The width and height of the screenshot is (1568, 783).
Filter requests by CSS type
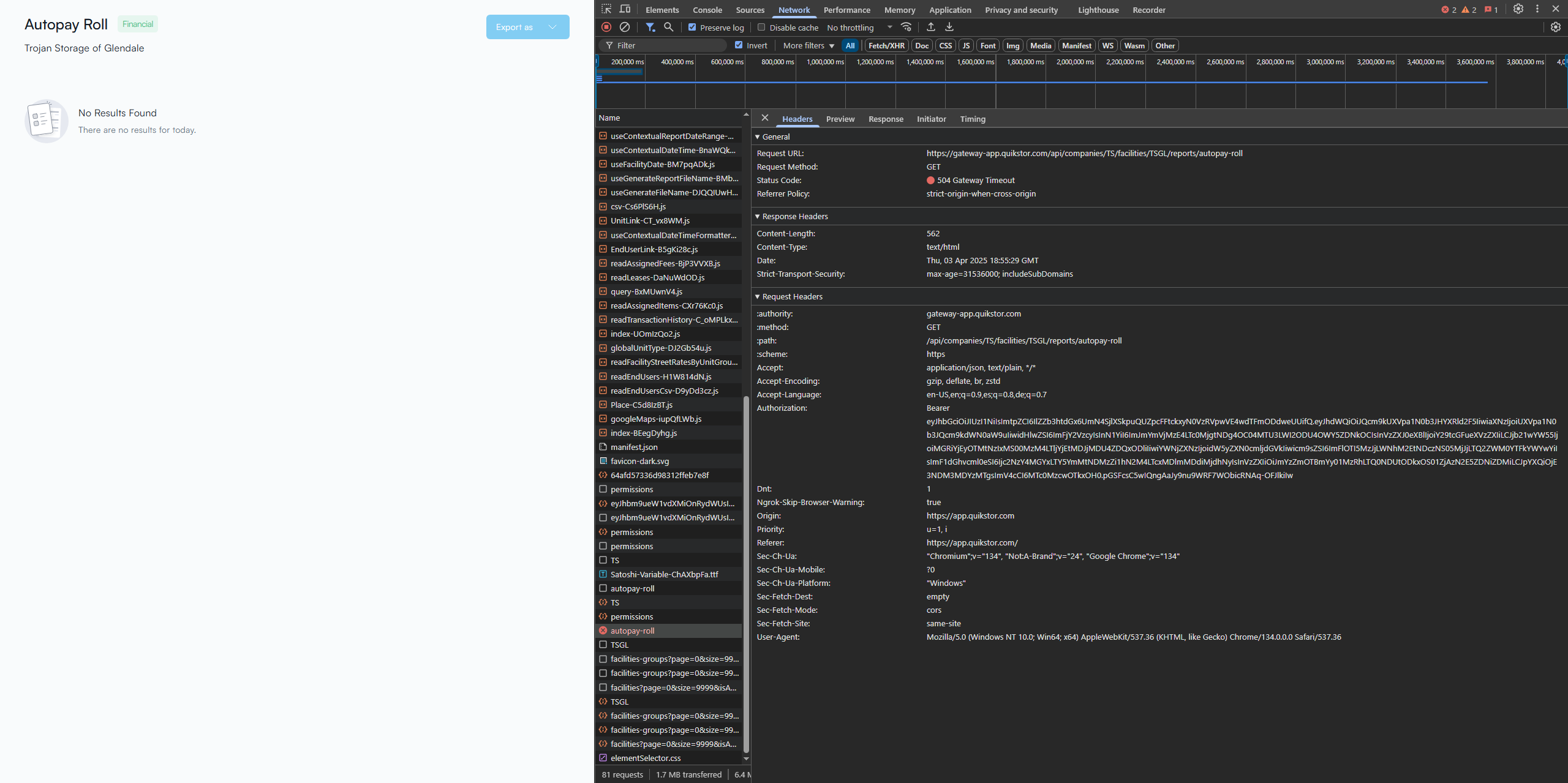pyautogui.click(x=946, y=45)
